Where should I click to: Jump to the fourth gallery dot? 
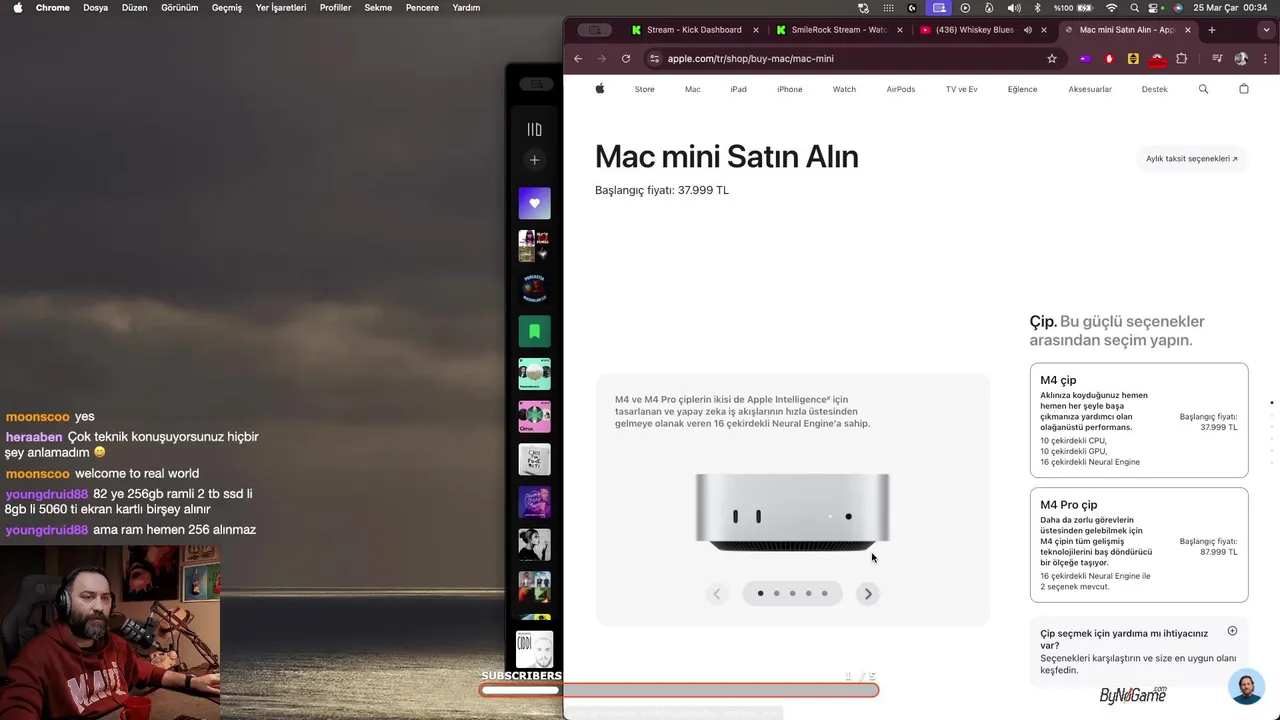click(x=808, y=594)
